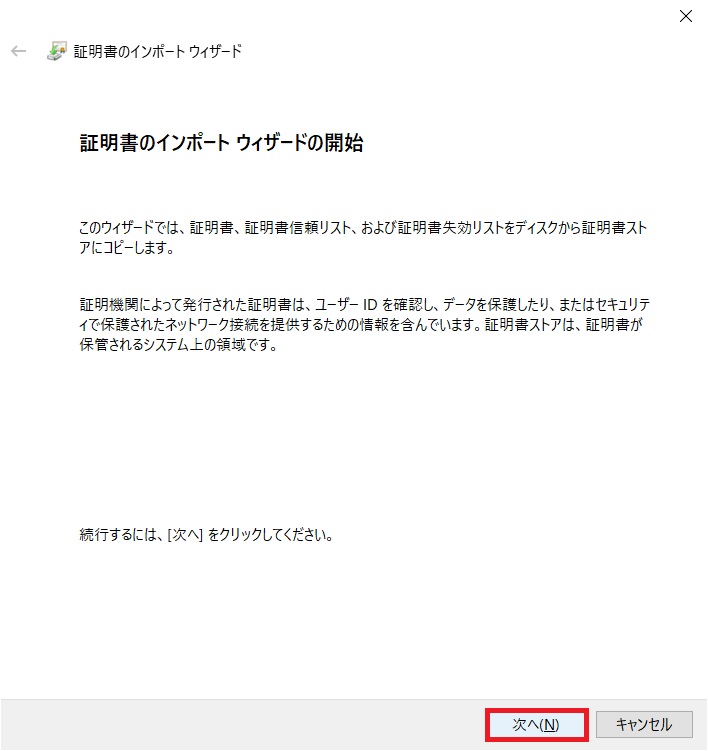Click the word ID in the description

(x=370, y=305)
